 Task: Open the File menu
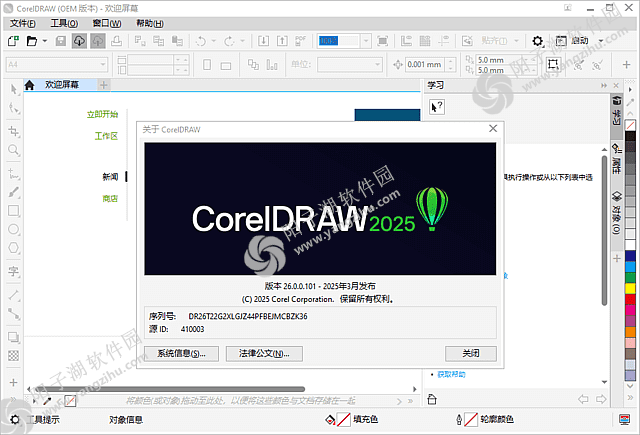(x=23, y=23)
